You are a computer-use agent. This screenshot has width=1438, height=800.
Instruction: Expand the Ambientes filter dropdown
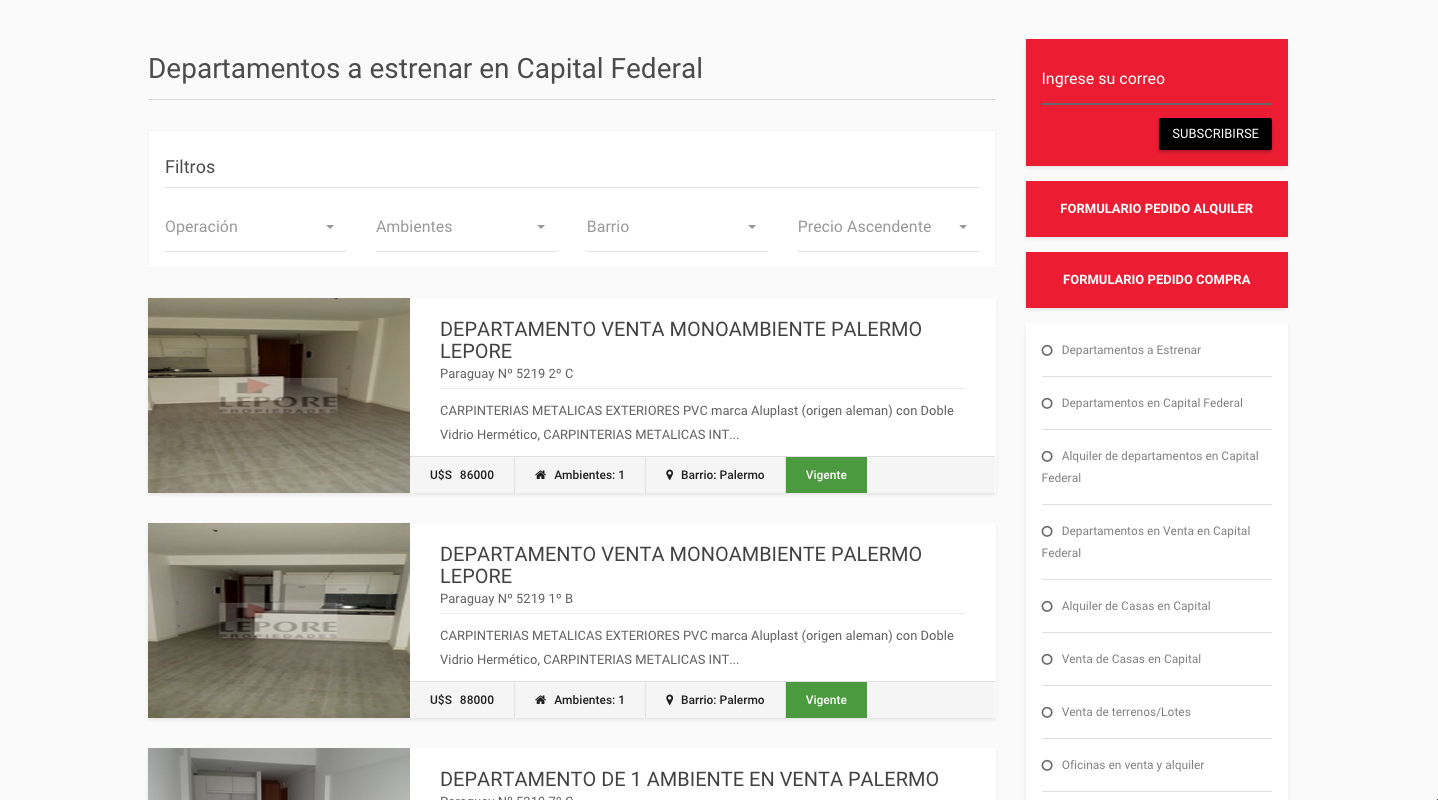(x=466, y=227)
